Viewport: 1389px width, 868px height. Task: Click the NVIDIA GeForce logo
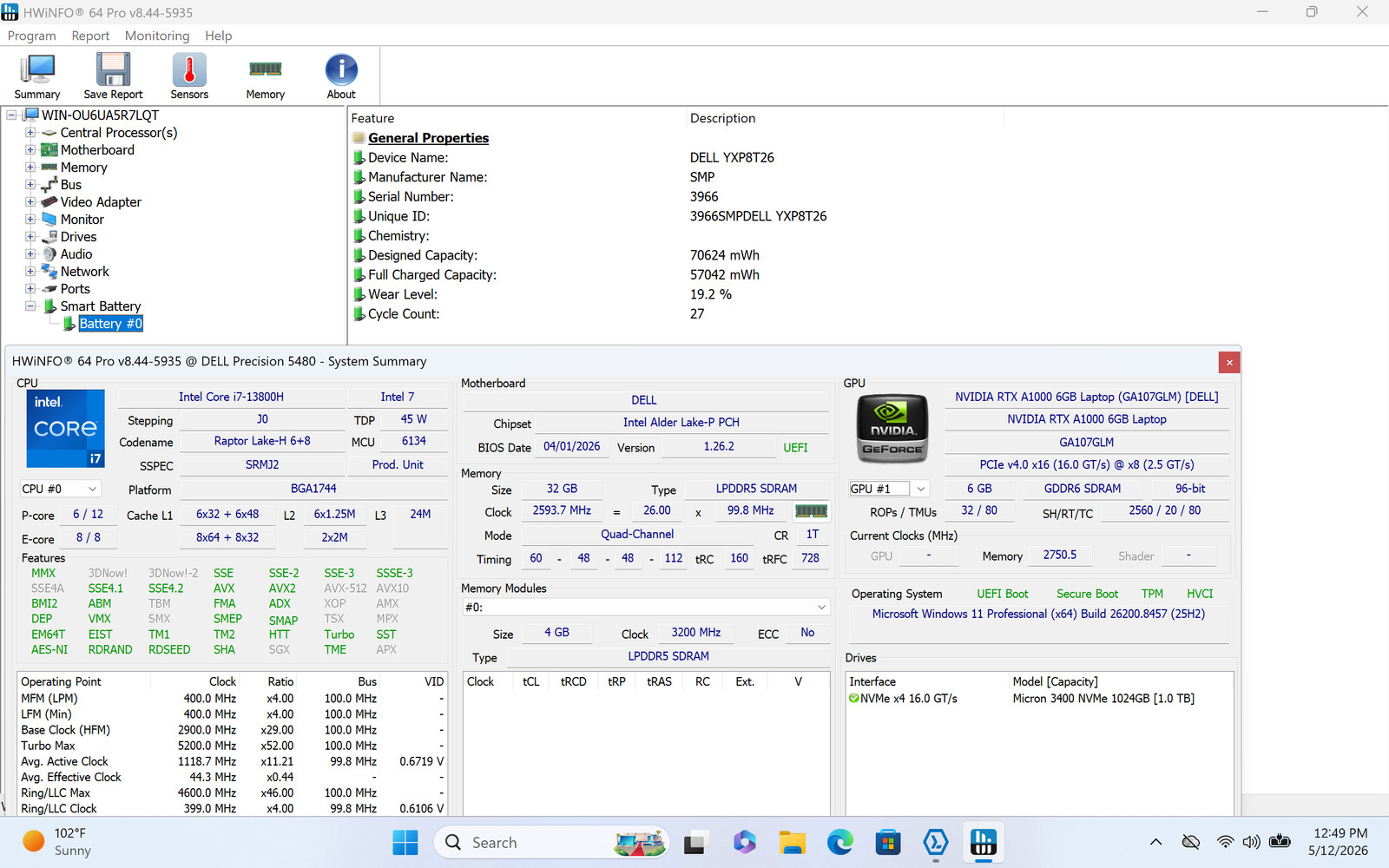892,428
